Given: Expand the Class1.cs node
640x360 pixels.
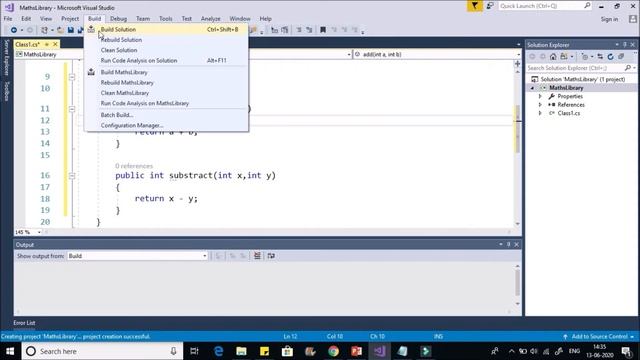Looking at the screenshot, I should 540,113.
